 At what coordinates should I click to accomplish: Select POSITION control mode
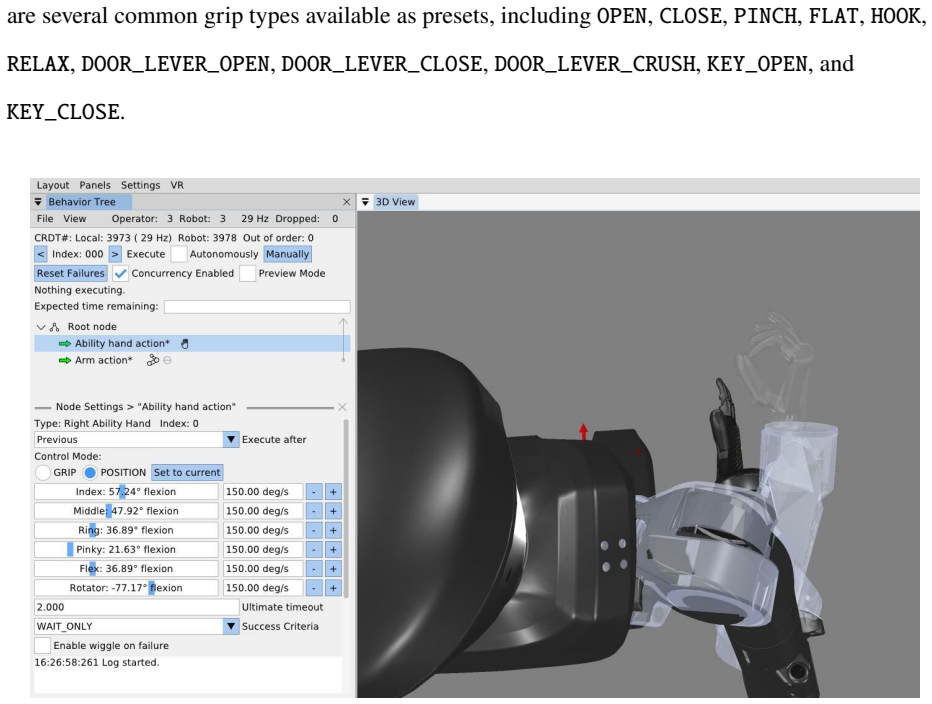(x=90, y=473)
